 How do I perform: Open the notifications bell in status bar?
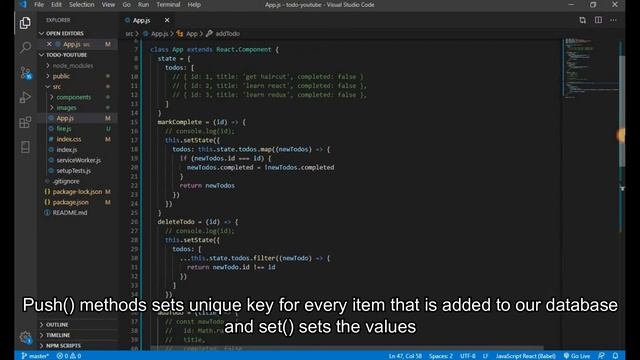pos(615,356)
